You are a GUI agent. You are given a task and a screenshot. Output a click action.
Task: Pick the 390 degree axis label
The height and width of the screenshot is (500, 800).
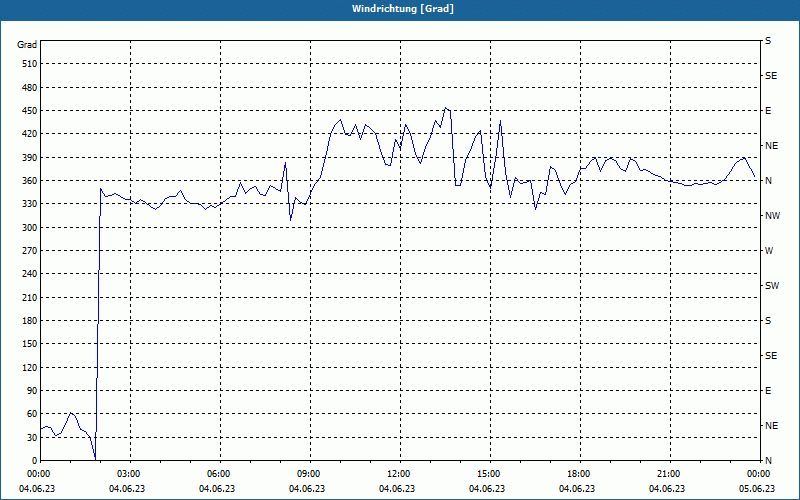click(30, 158)
